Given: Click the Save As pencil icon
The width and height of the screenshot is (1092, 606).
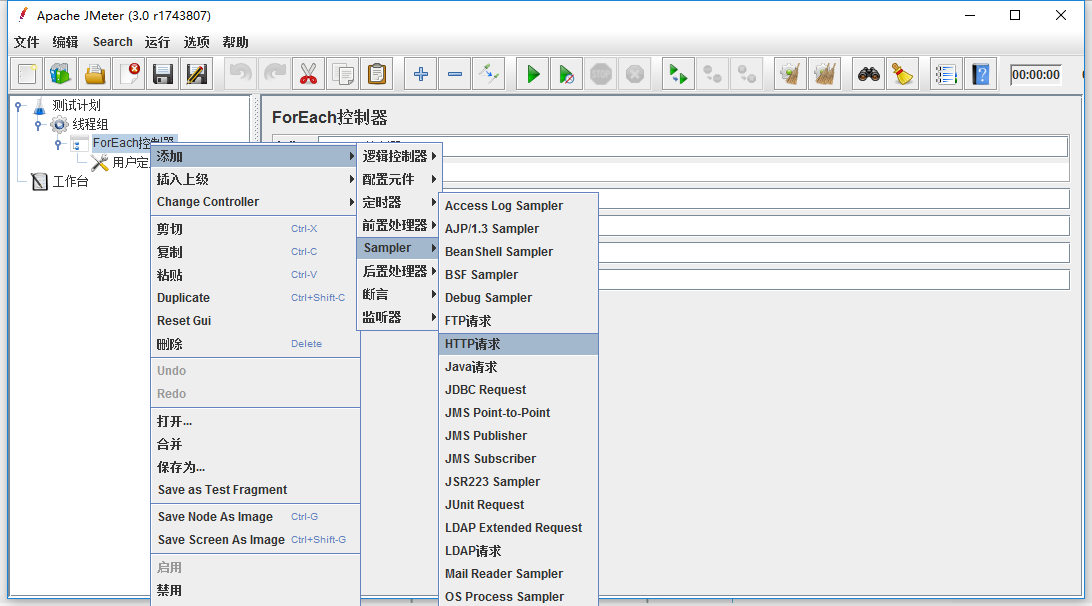Looking at the screenshot, I should (x=197, y=74).
